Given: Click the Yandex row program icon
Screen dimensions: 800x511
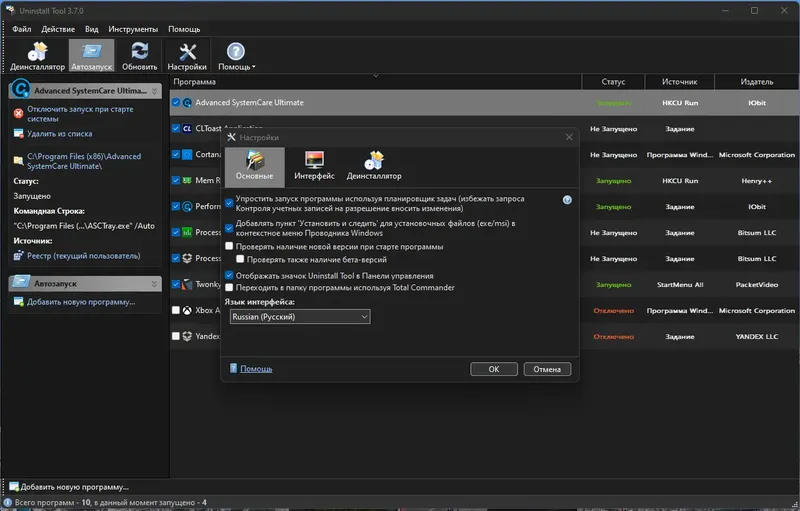Looking at the screenshot, I should point(187,336).
